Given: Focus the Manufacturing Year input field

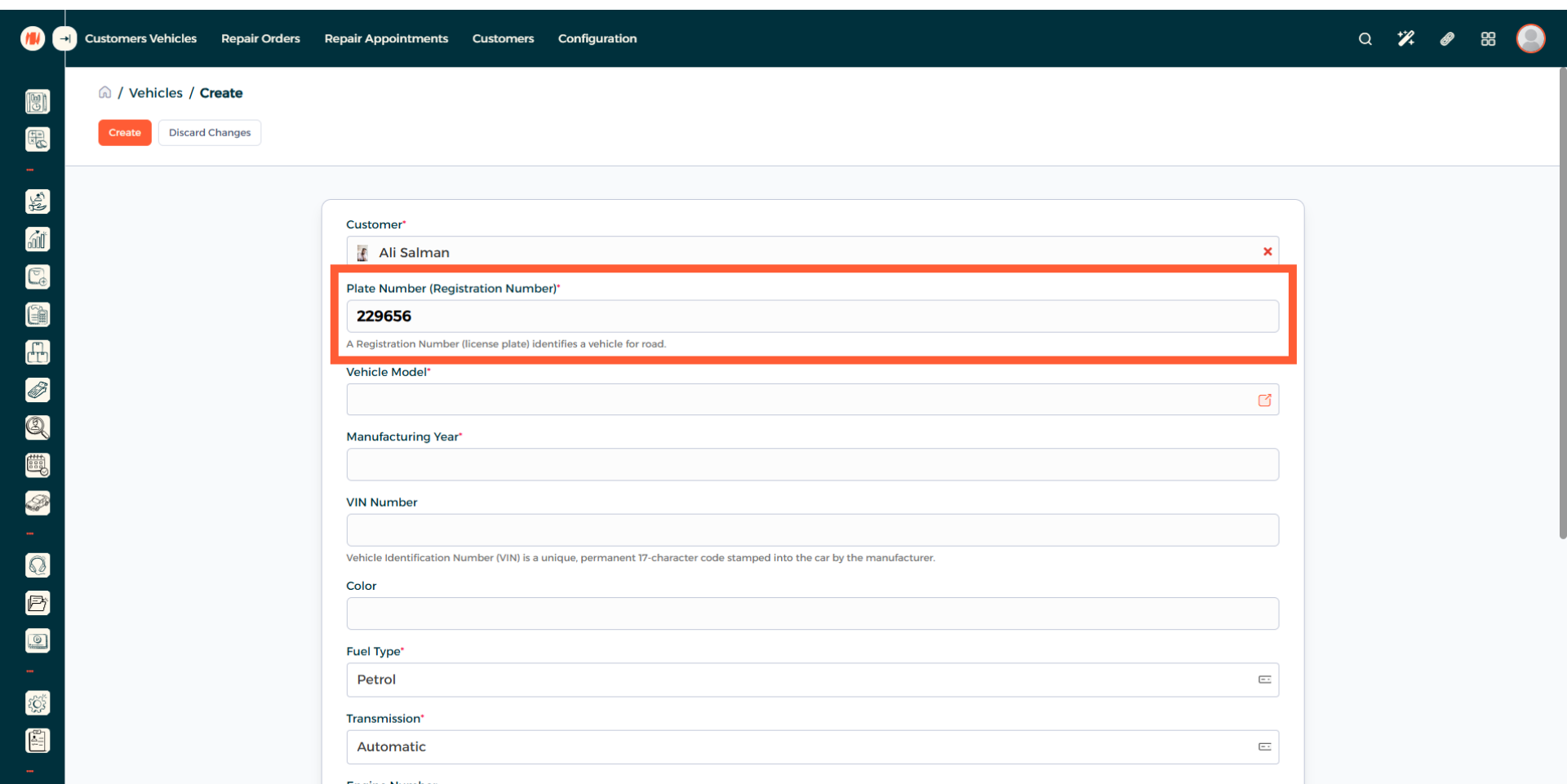Looking at the screenshot, I should [x=812, y=464].
